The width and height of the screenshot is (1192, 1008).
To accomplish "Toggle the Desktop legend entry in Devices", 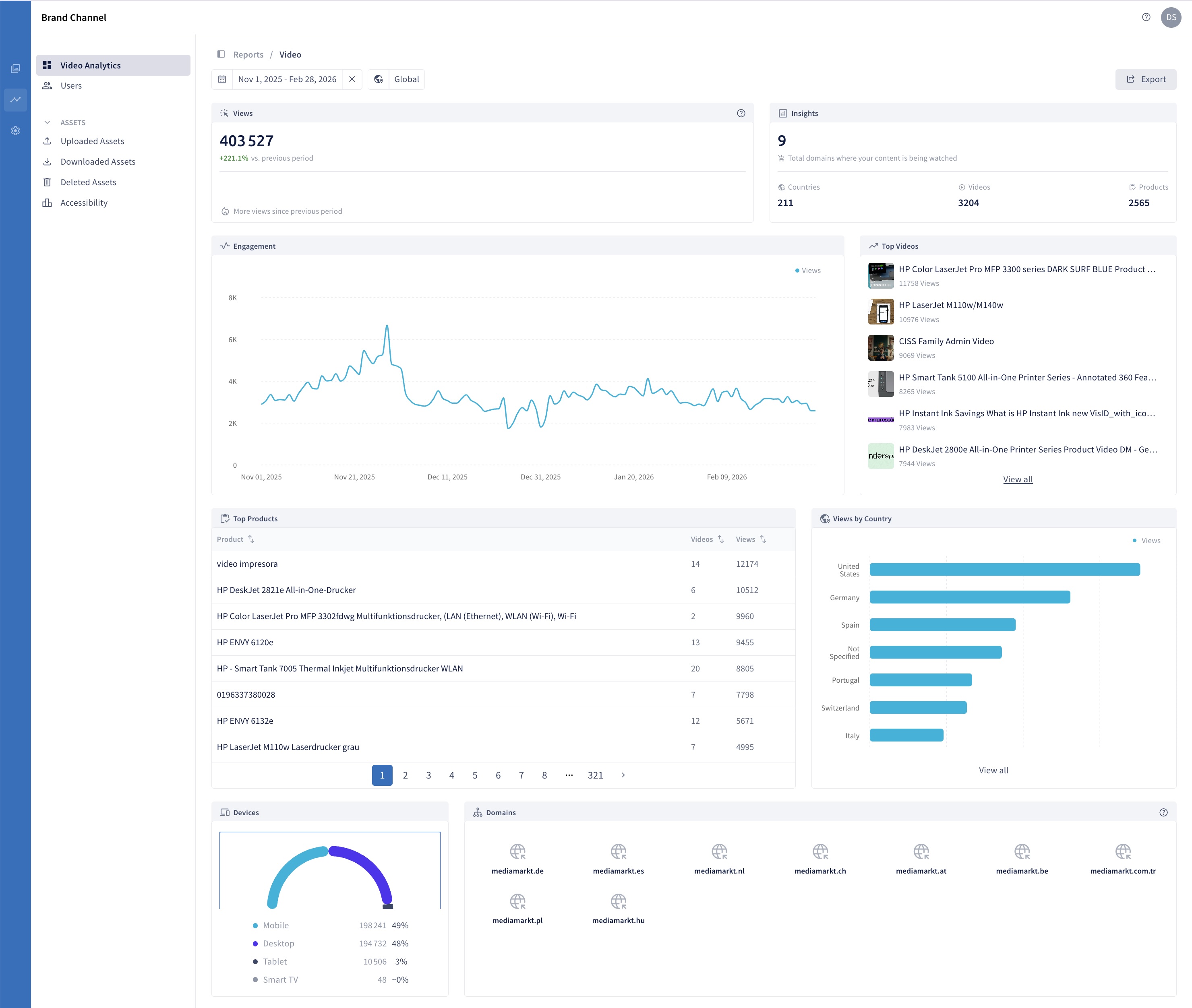I will [x=273, y=944].
